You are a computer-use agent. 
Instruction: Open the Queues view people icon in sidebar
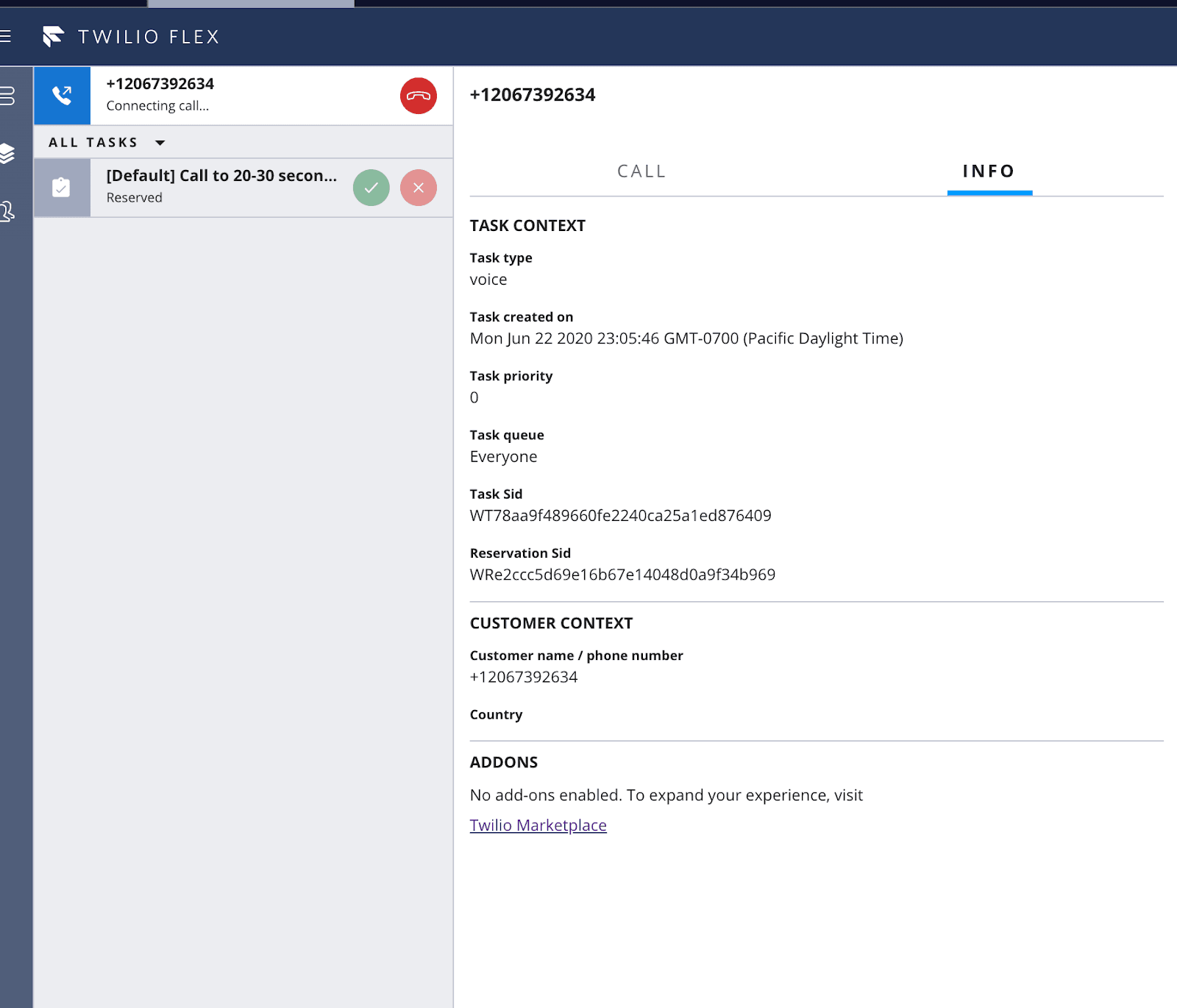click(8, 211)
